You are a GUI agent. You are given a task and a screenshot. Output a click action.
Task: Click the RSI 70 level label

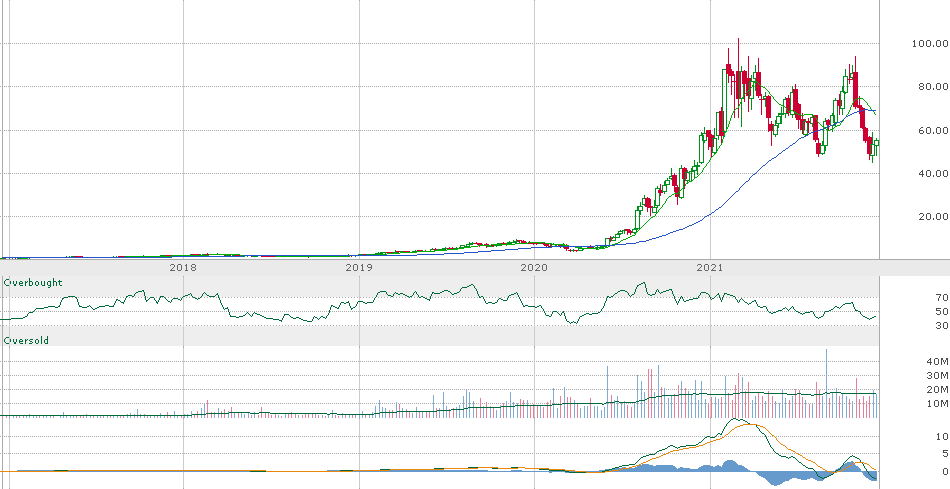[x=942, y=298]
